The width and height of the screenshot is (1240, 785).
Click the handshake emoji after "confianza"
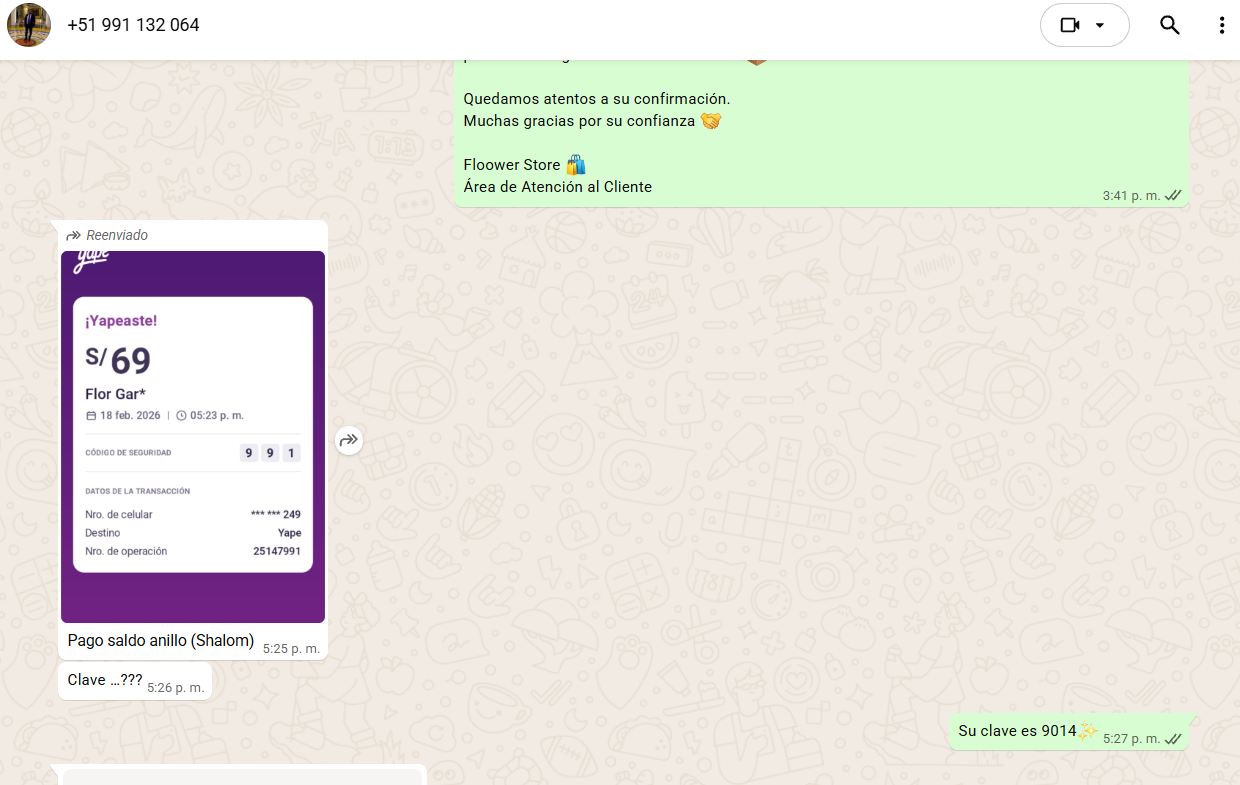[x=711, y=121]
